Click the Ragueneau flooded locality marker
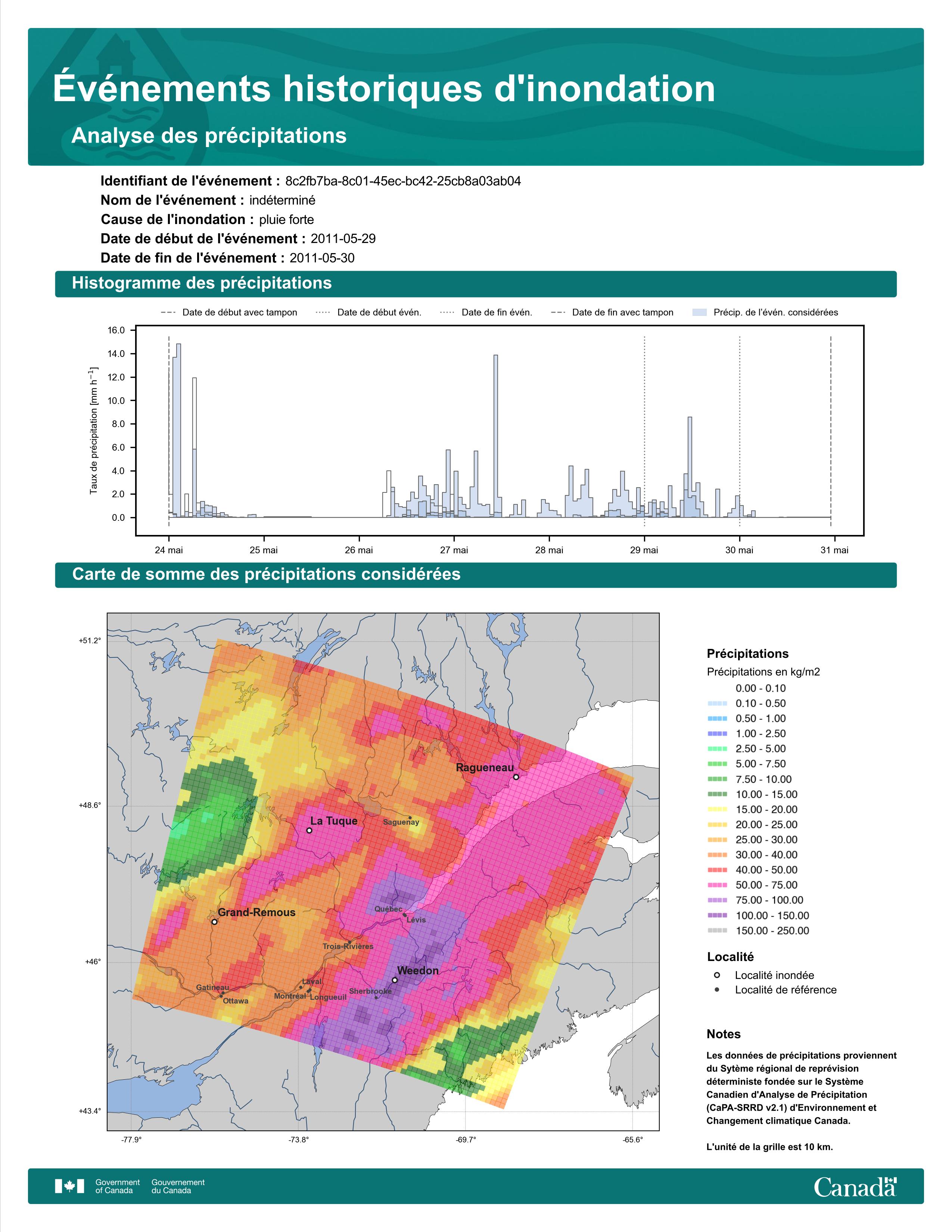This screenshot has height=1232, width=952. pos(516,777)
